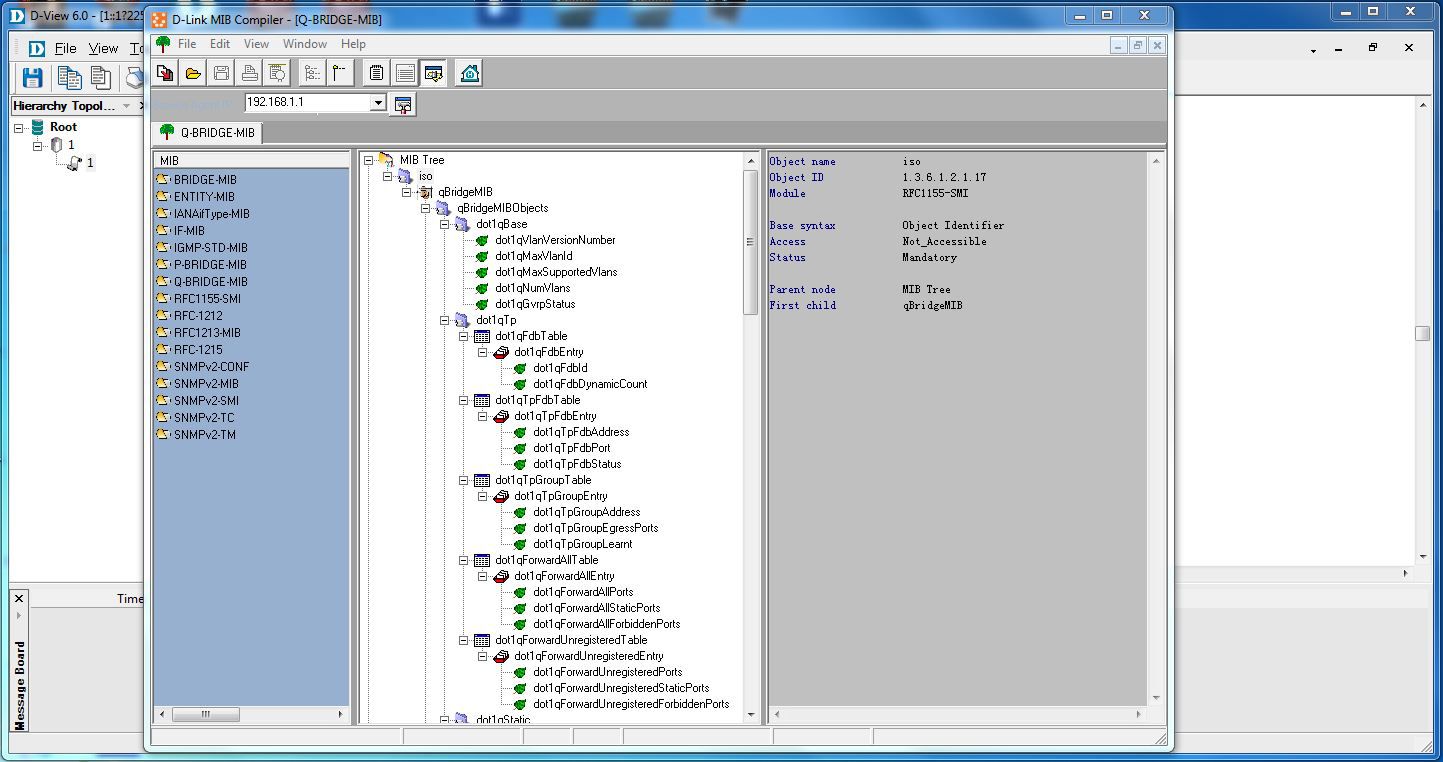Viewport: 1443px width, 762px height.
Task: Click the SNMPv2-CONF folder icon
Action: tap(162, 367)
